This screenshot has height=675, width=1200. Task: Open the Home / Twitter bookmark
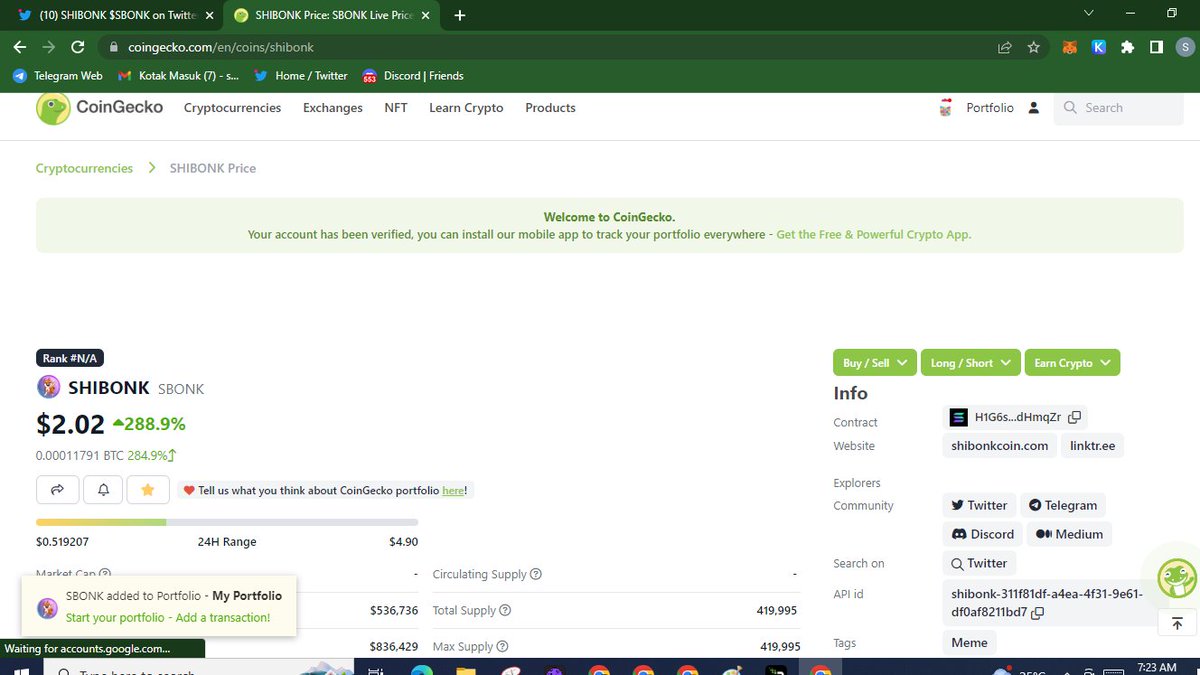click(x=301, y=76)
